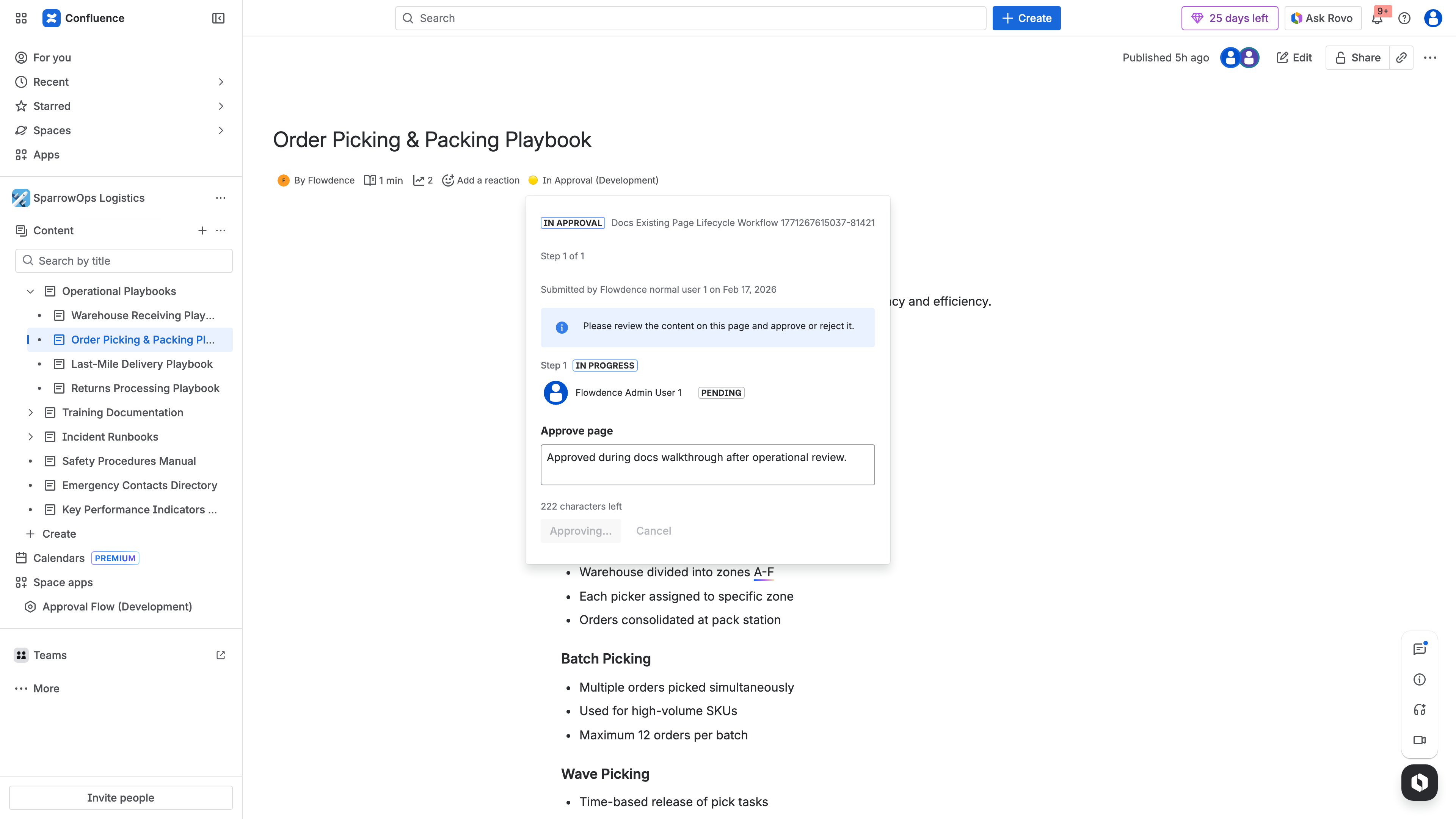
Task: Open the Rovo chat bubble
Action: click(x=1419, y=782)
